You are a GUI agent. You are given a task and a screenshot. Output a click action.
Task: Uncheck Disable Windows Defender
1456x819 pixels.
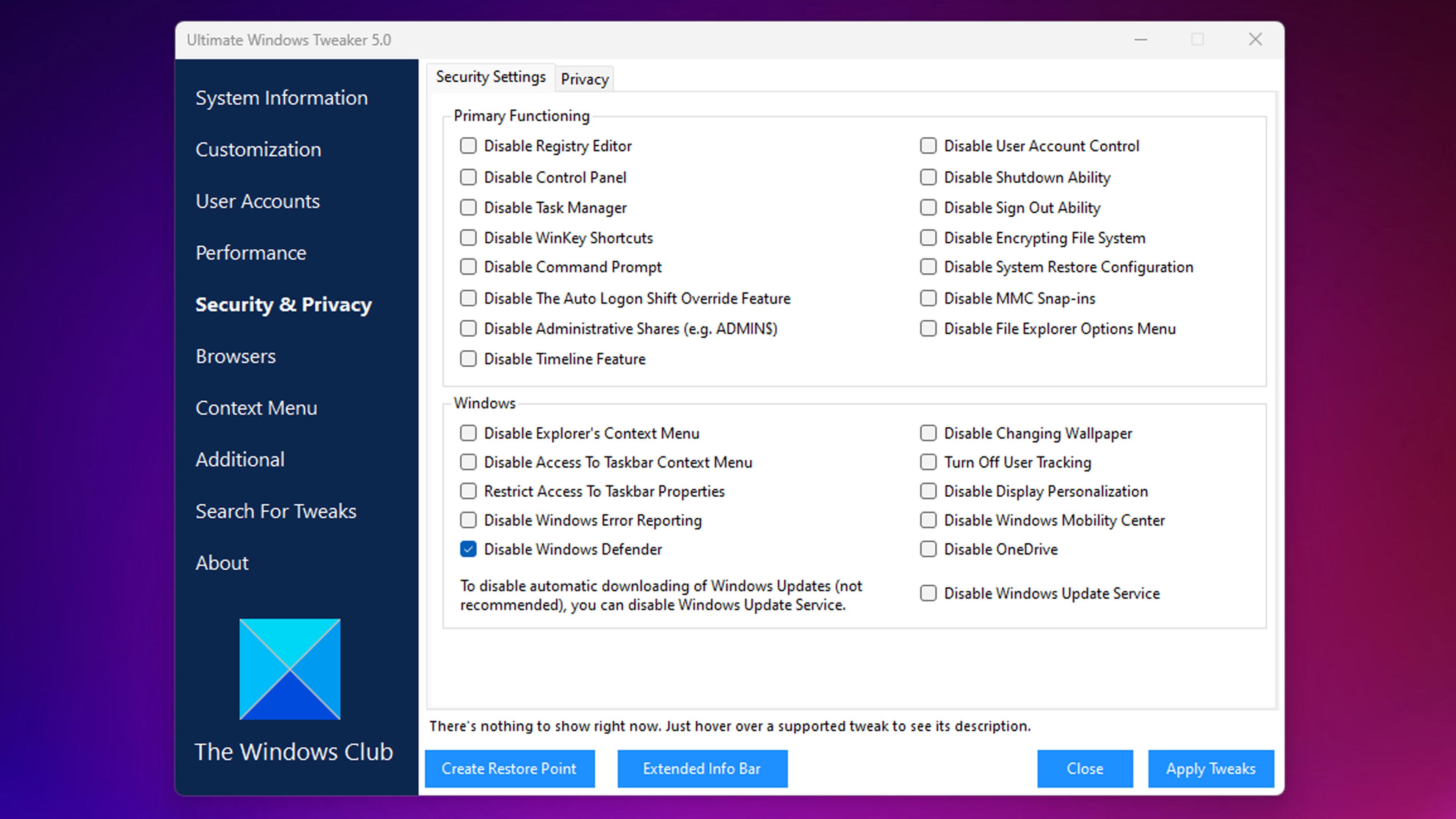coord(468,549)
